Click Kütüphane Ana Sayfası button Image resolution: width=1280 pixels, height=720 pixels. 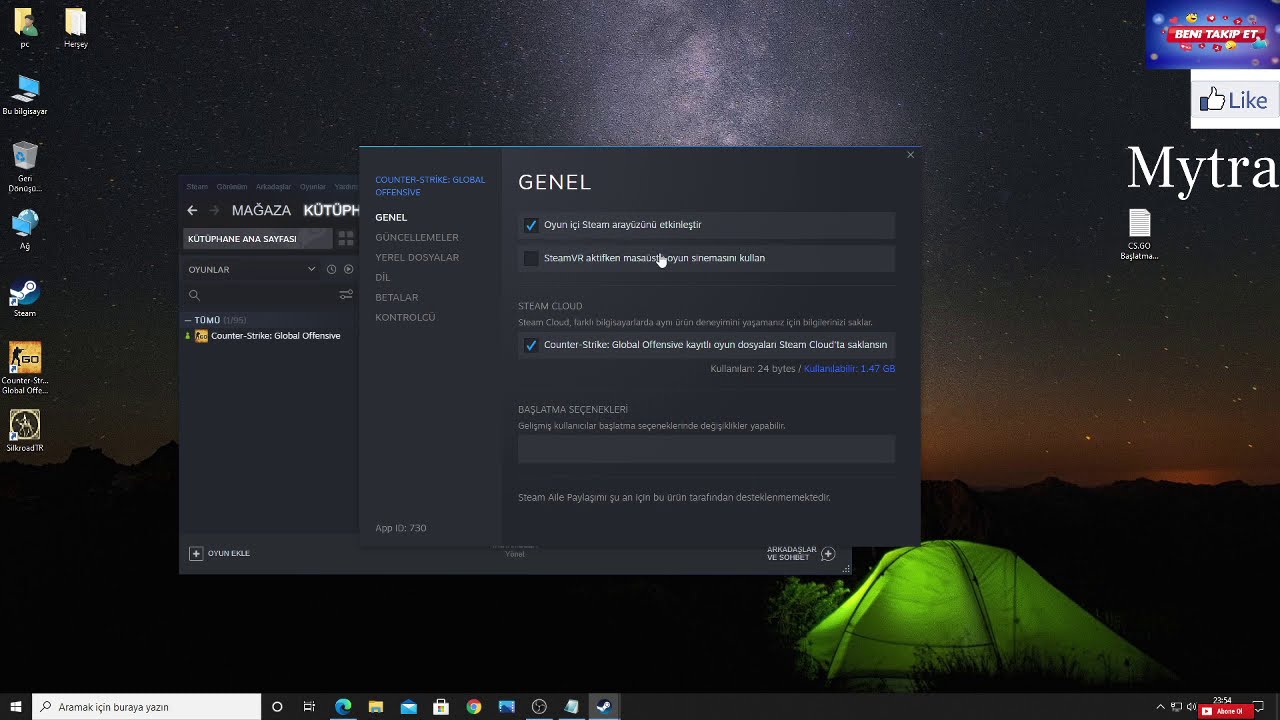258,239
